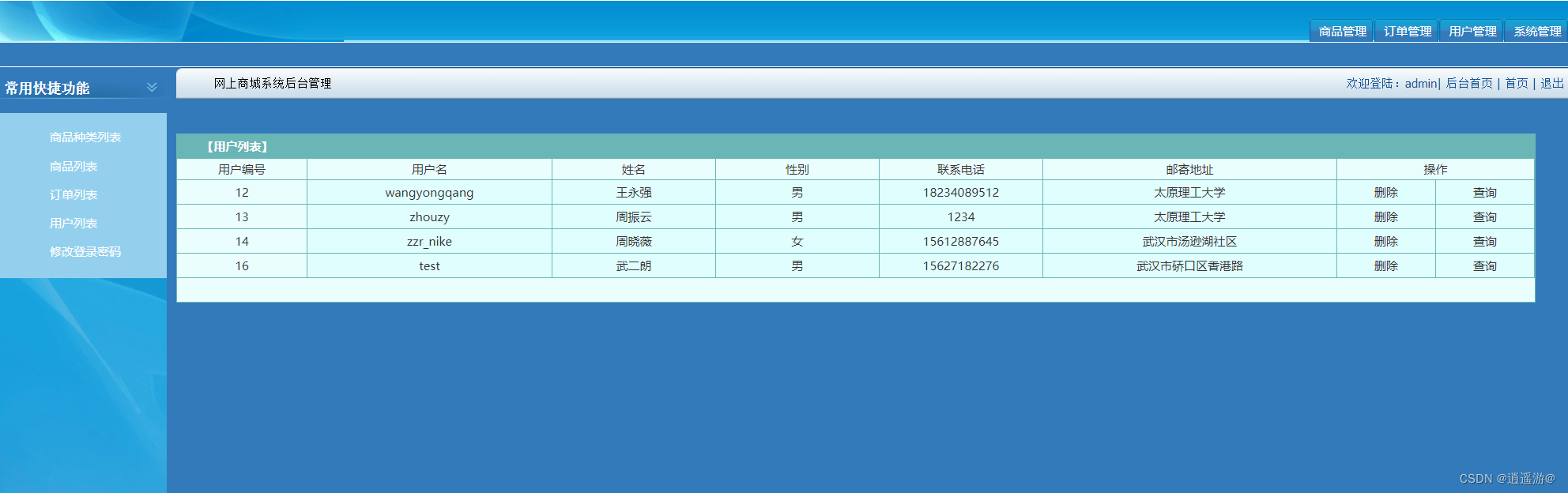This screenshot has width=1568, height=493.
Task: Collapse the 常用快捷功能 panel chevron
Action: click(x=152, y=87)
